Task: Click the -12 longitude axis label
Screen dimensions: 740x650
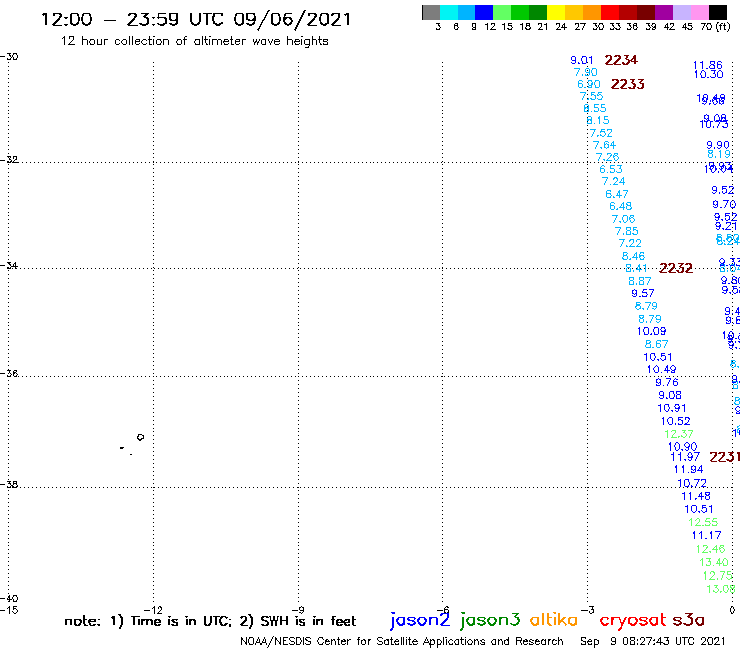Action: [153, 610]
